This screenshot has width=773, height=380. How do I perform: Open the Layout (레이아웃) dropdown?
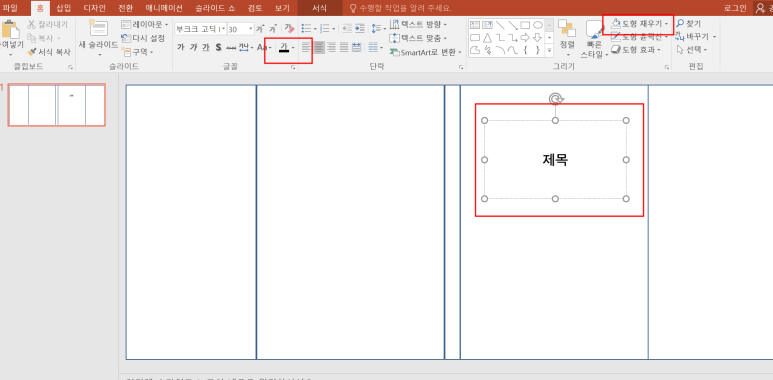click(144, 24)
